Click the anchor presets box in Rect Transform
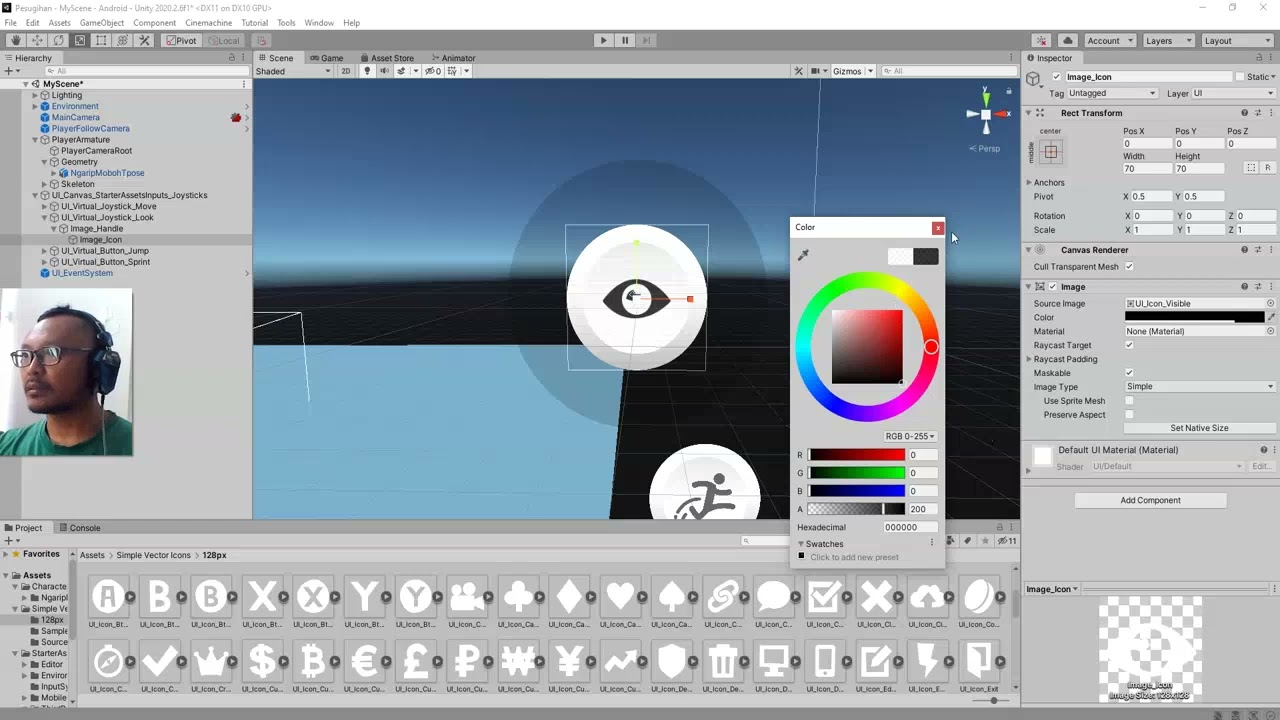Image resolution: width=1280 pixels, height=720 pixels. [1050, 152]
